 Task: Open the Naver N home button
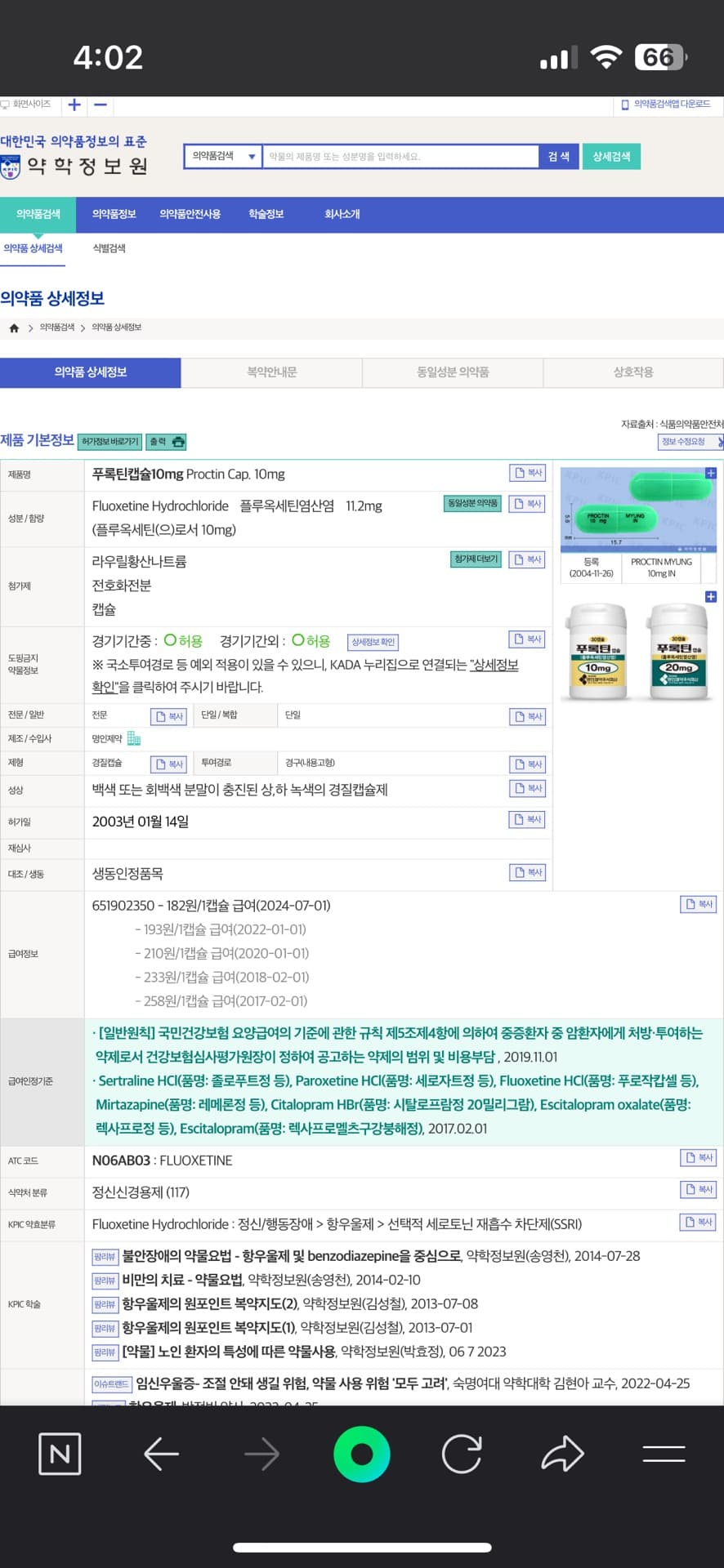pos(60,1454)
